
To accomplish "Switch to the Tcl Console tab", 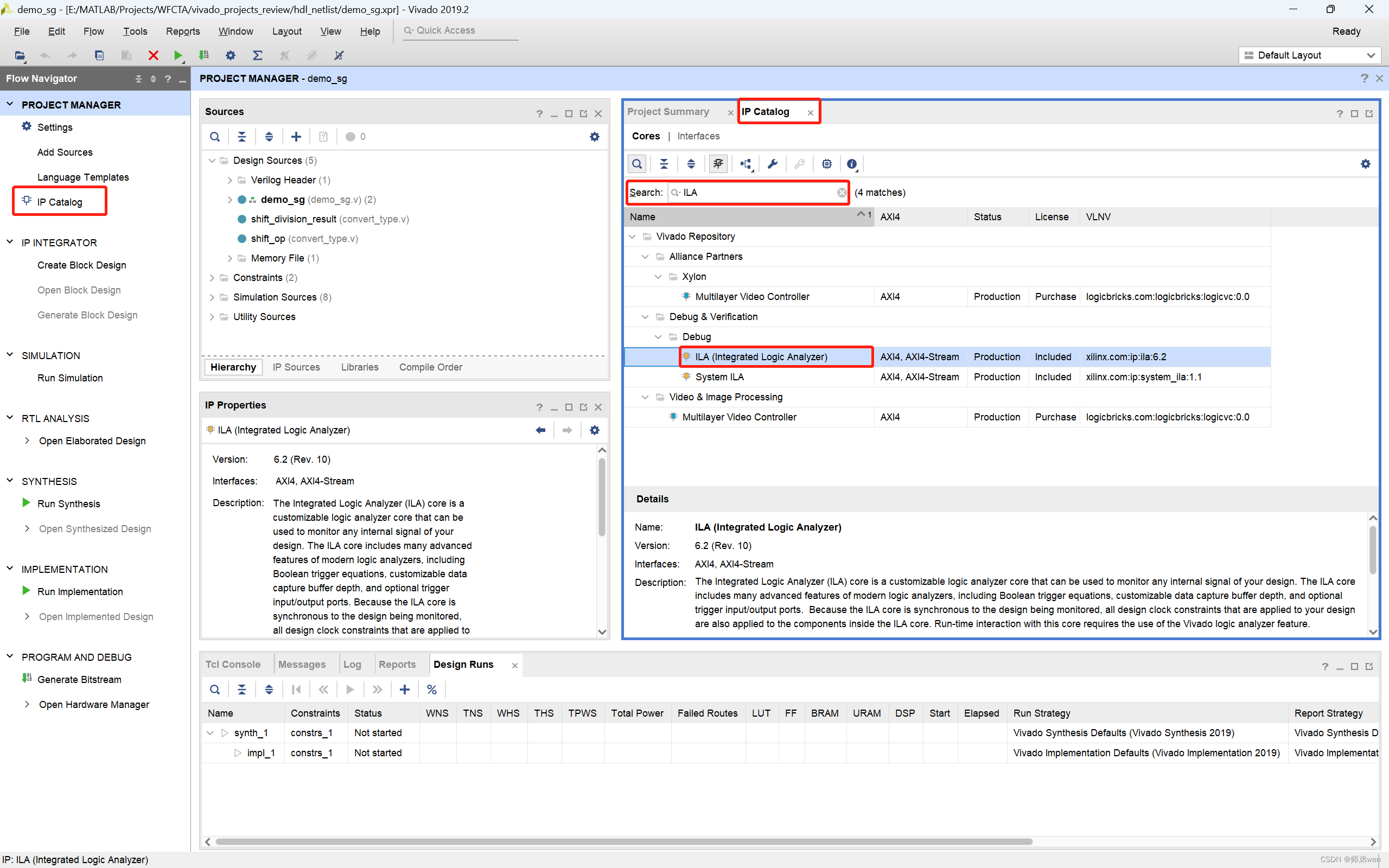I will pos(233,664).
